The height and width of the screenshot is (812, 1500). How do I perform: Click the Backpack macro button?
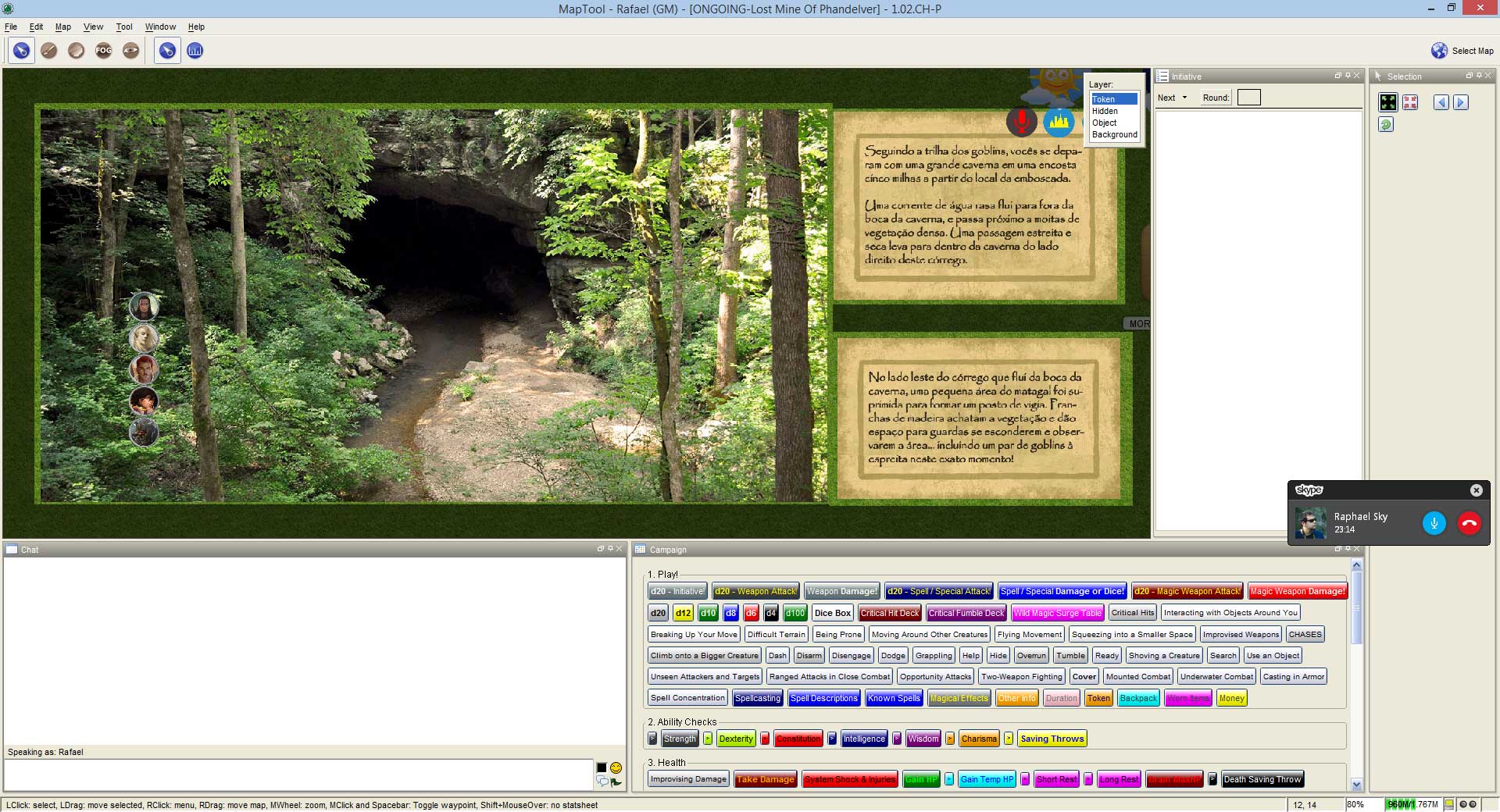coord(1137,698)
